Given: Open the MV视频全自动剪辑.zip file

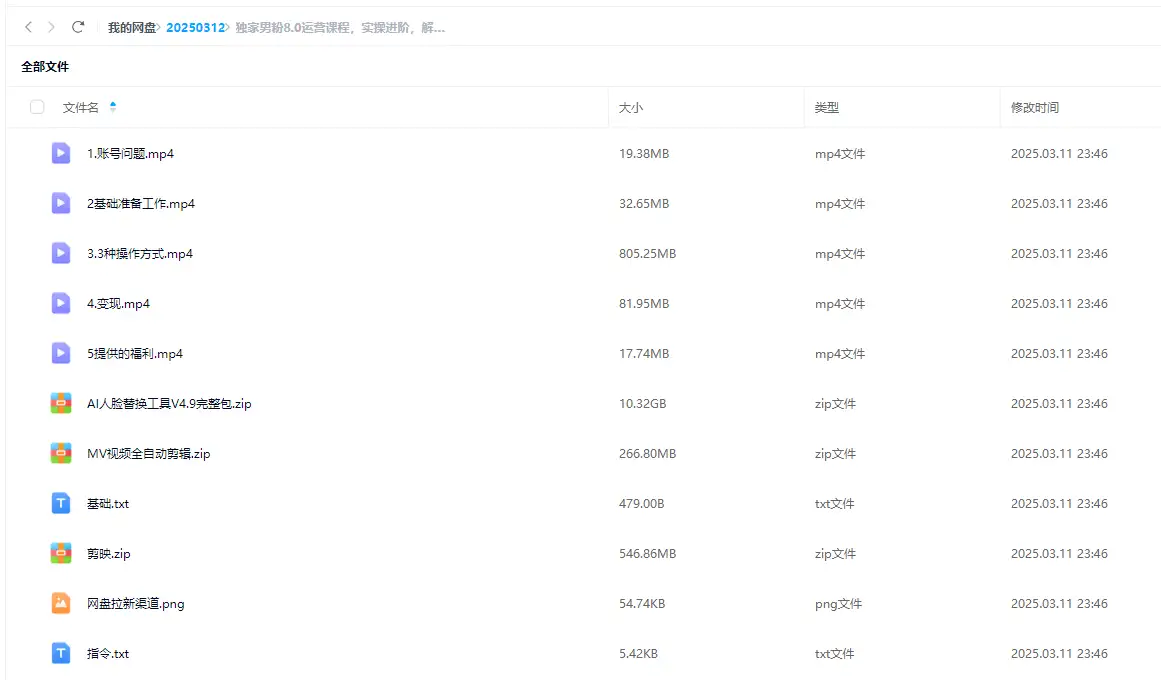Looking at the screenshot, I should click(x=148, y=454).
